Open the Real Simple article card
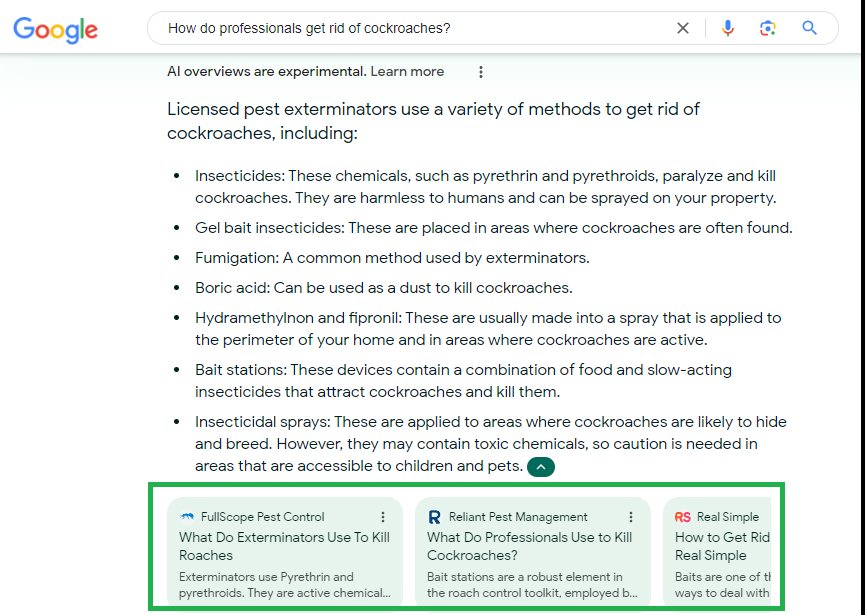This screenshot has width=865, height=615. click(717, 552)
